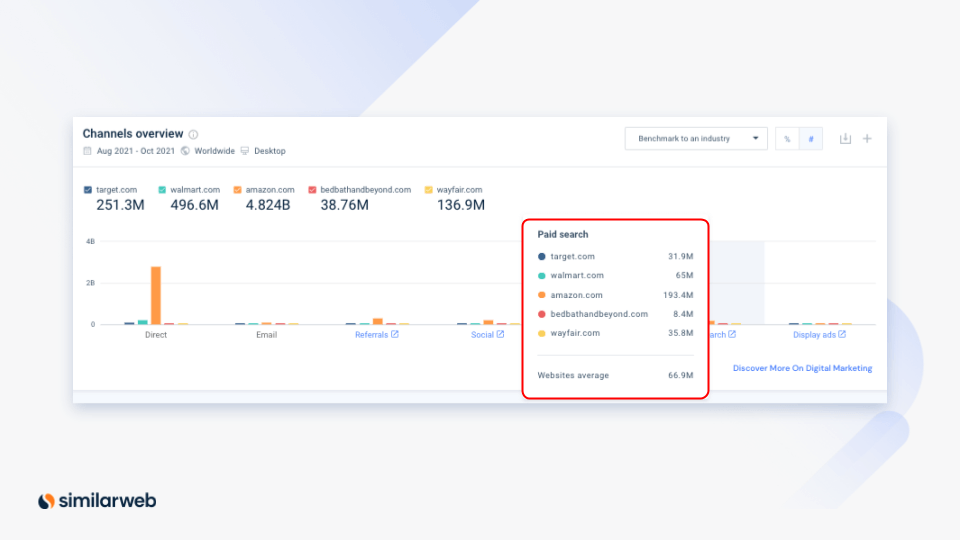Viewport: 960px width, 540px height.
Task: Click the globe icon beside Worldwide
Action: coord(186,151)
